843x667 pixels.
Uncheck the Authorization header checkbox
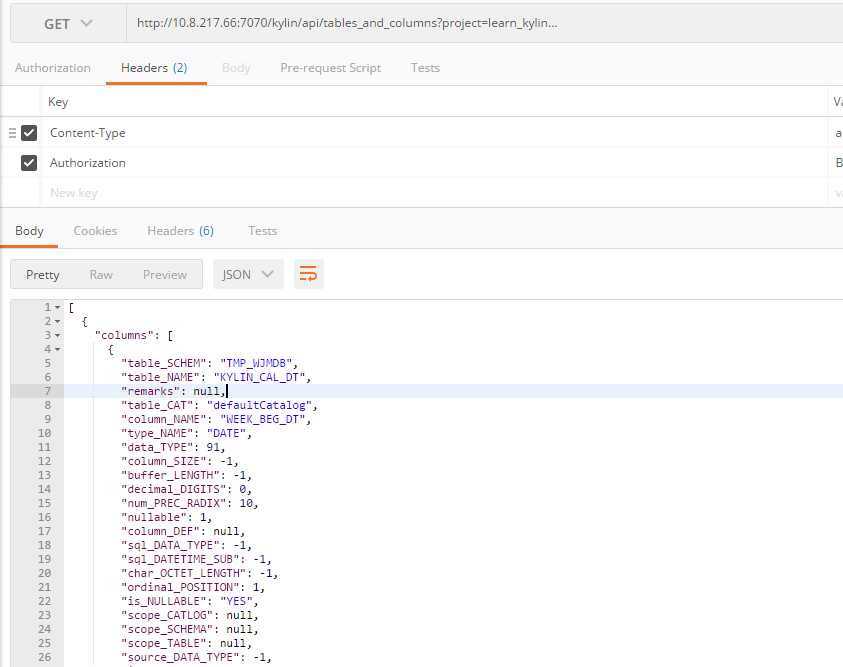tap(29, 162)
